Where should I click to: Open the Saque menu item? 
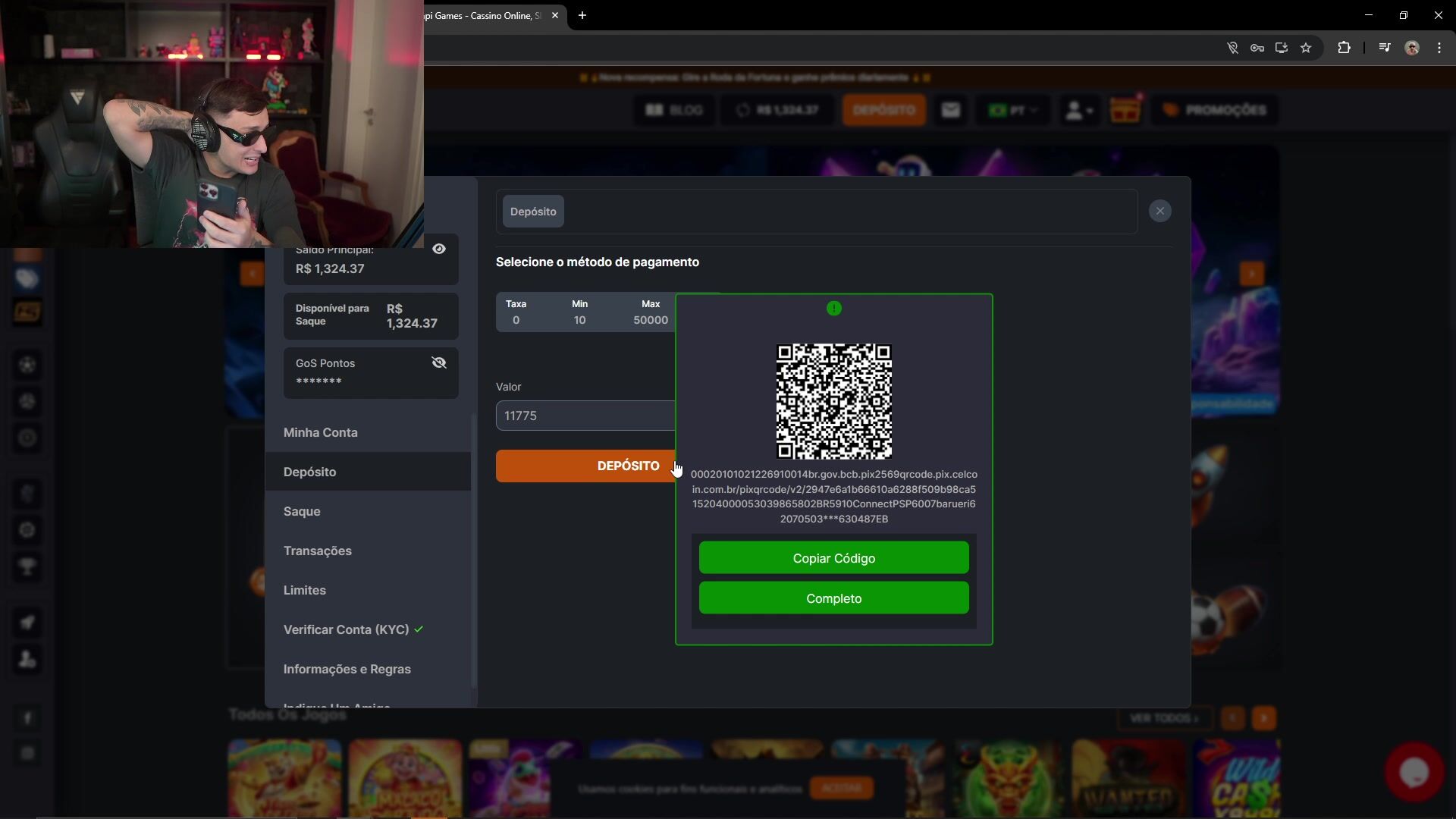coord(302,511)
